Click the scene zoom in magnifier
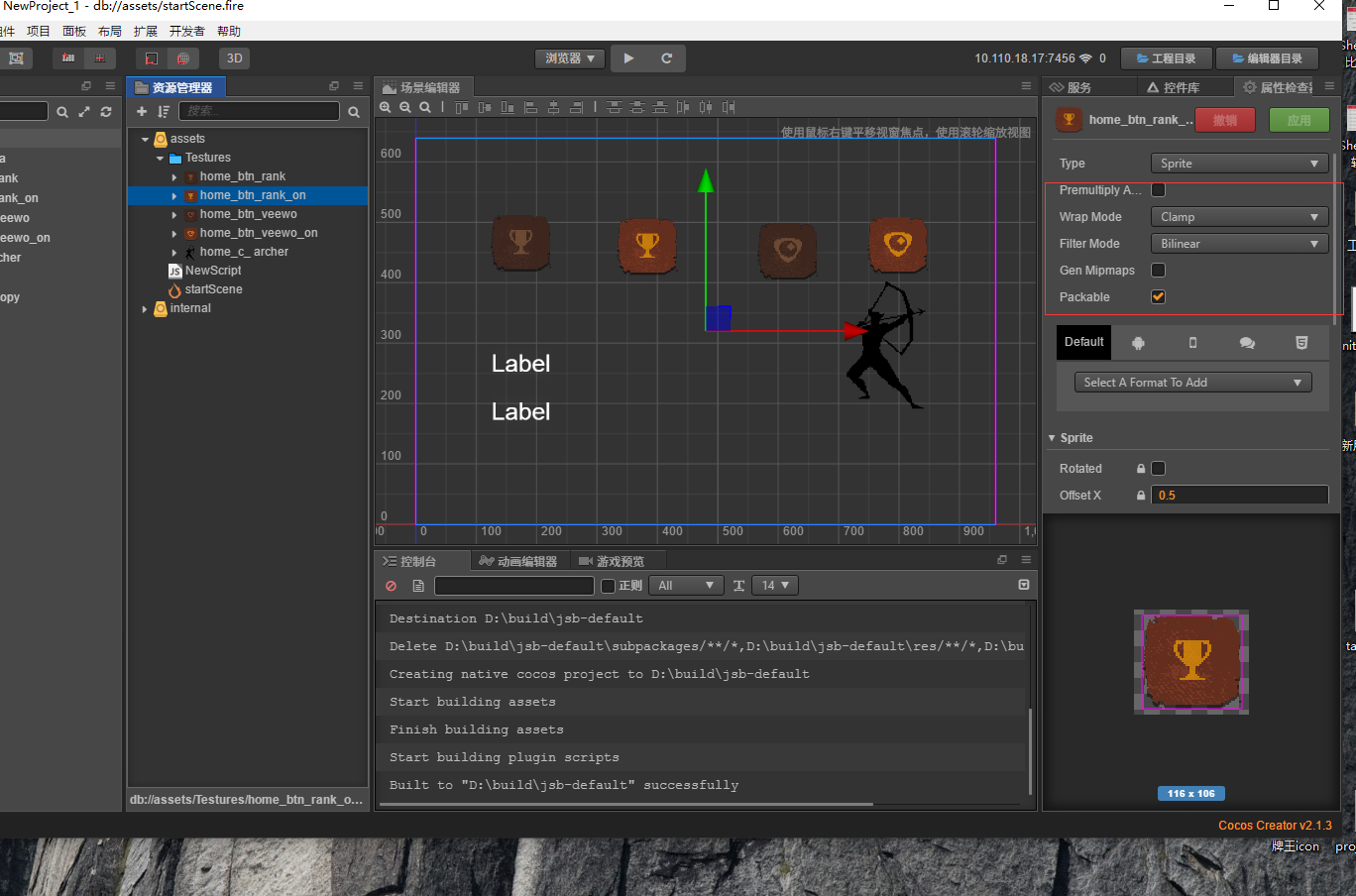Image resolution: width=1356 pixels, height=896 pixels. pos(386,107)
